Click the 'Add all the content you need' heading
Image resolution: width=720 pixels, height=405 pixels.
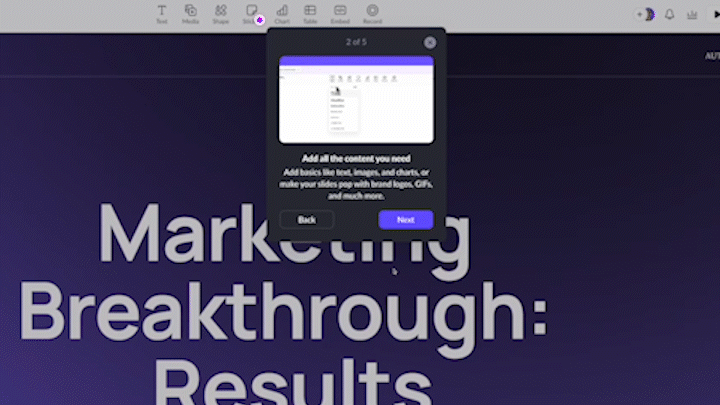[x=356, y=159]
